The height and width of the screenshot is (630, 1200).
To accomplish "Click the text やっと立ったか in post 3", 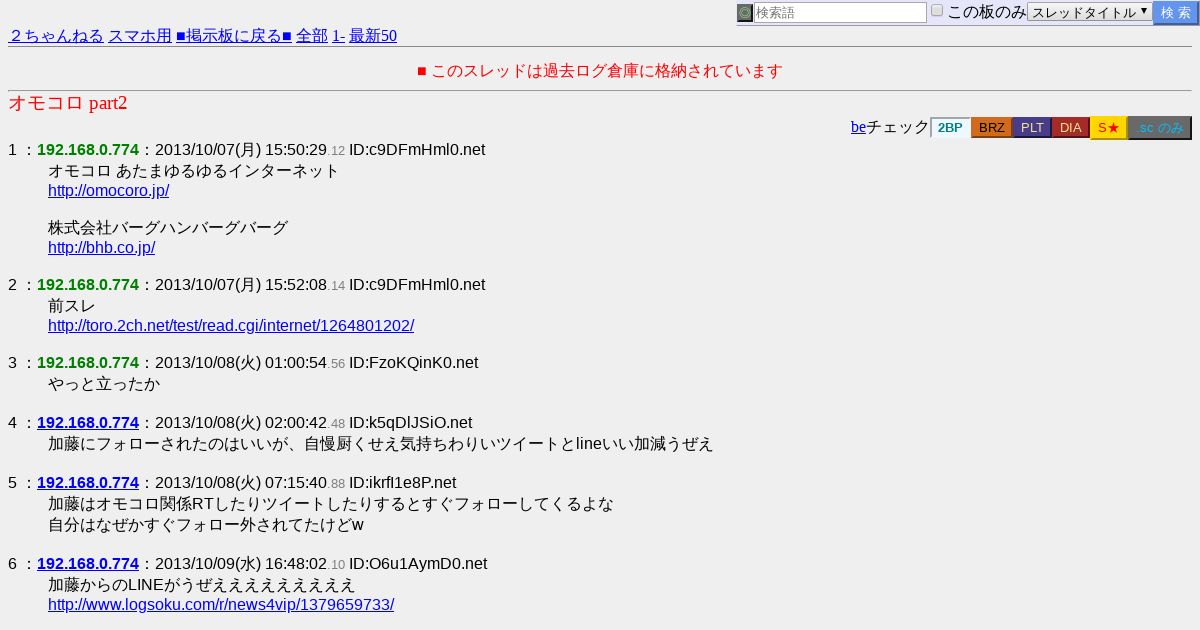I will [104, 383].
